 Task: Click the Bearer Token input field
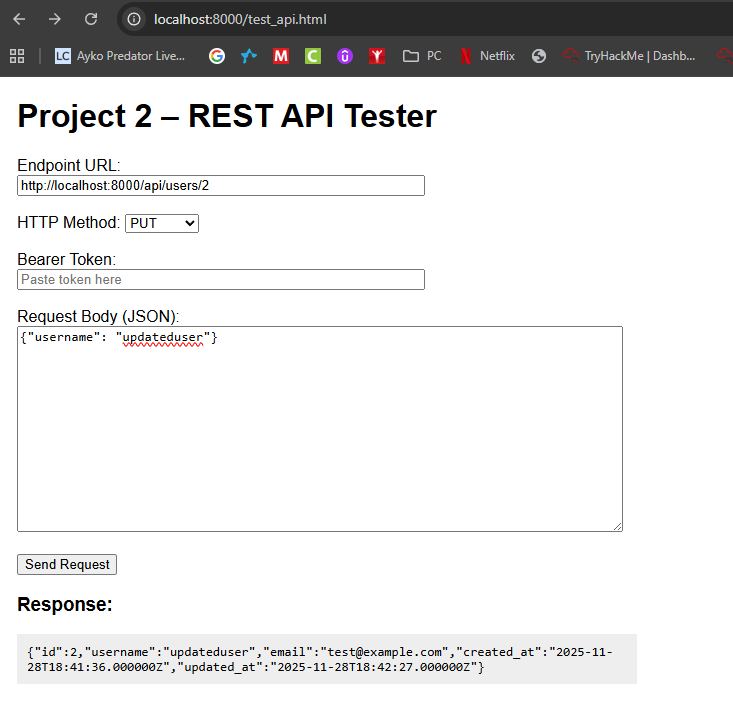pos(221,280)
